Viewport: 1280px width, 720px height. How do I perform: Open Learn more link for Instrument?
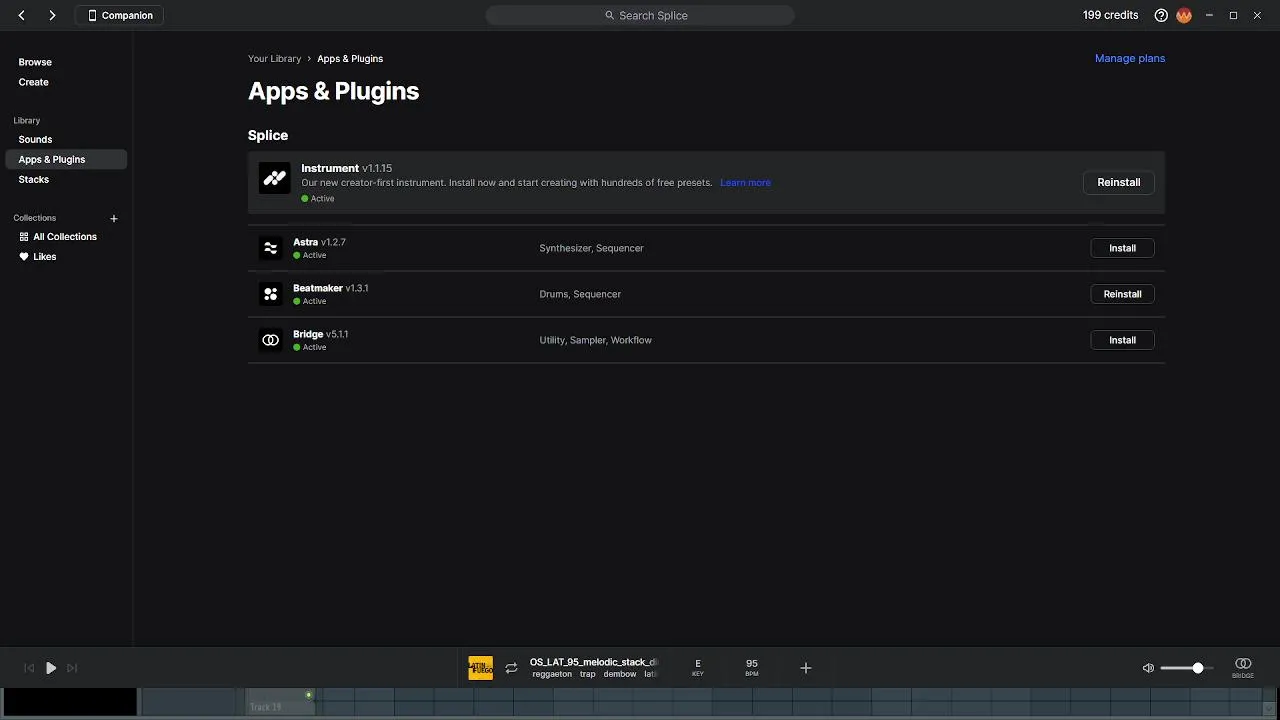(x=745, y=183)
